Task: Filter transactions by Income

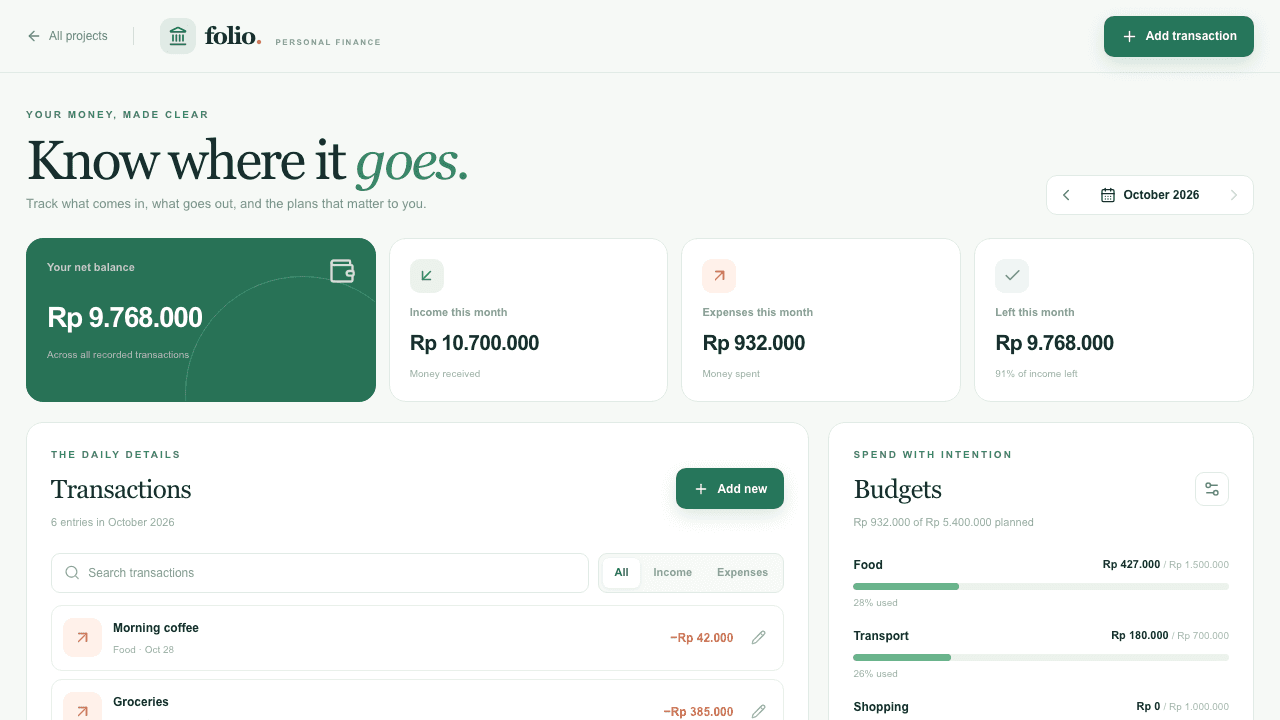Action: [x=672, y=573]
